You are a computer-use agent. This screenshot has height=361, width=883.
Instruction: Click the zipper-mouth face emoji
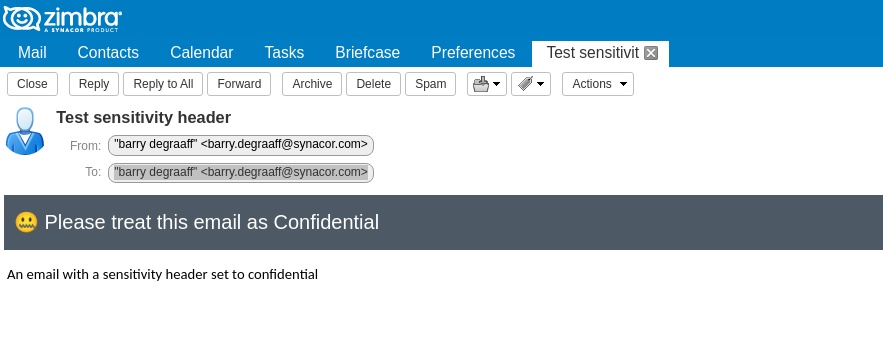[26, 222]
